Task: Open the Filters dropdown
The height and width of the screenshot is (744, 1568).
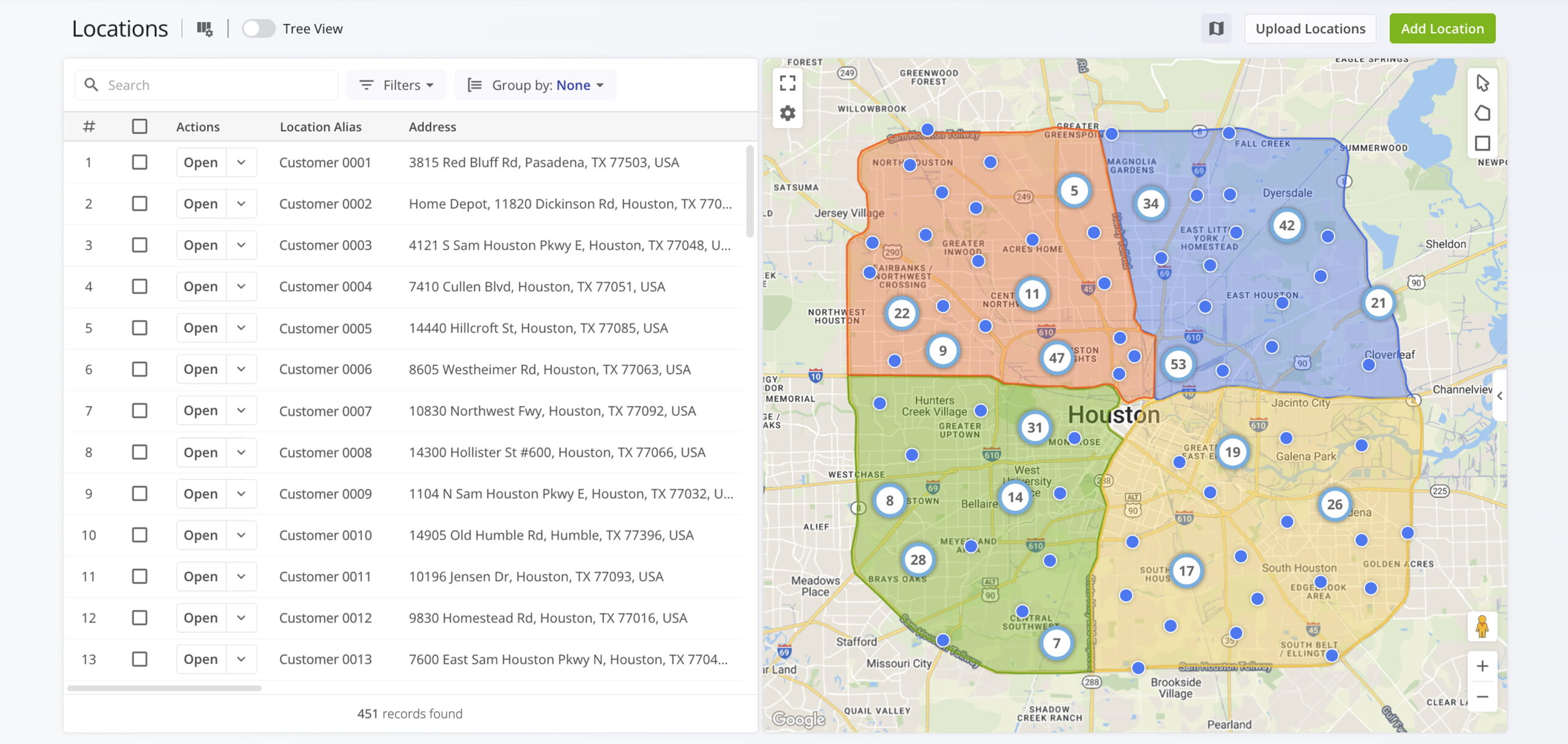Action: point(396,85)
